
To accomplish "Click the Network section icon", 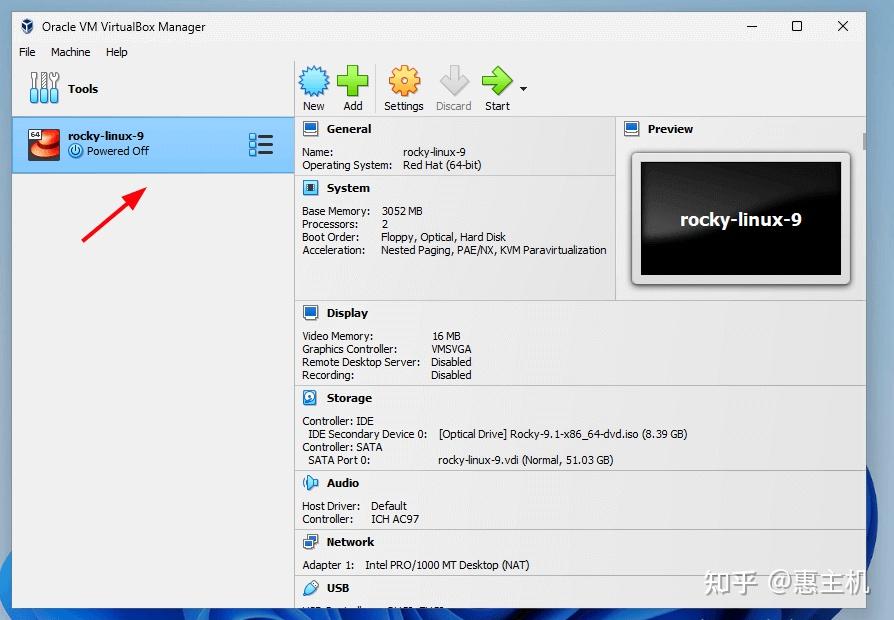I will coord(310,541).
